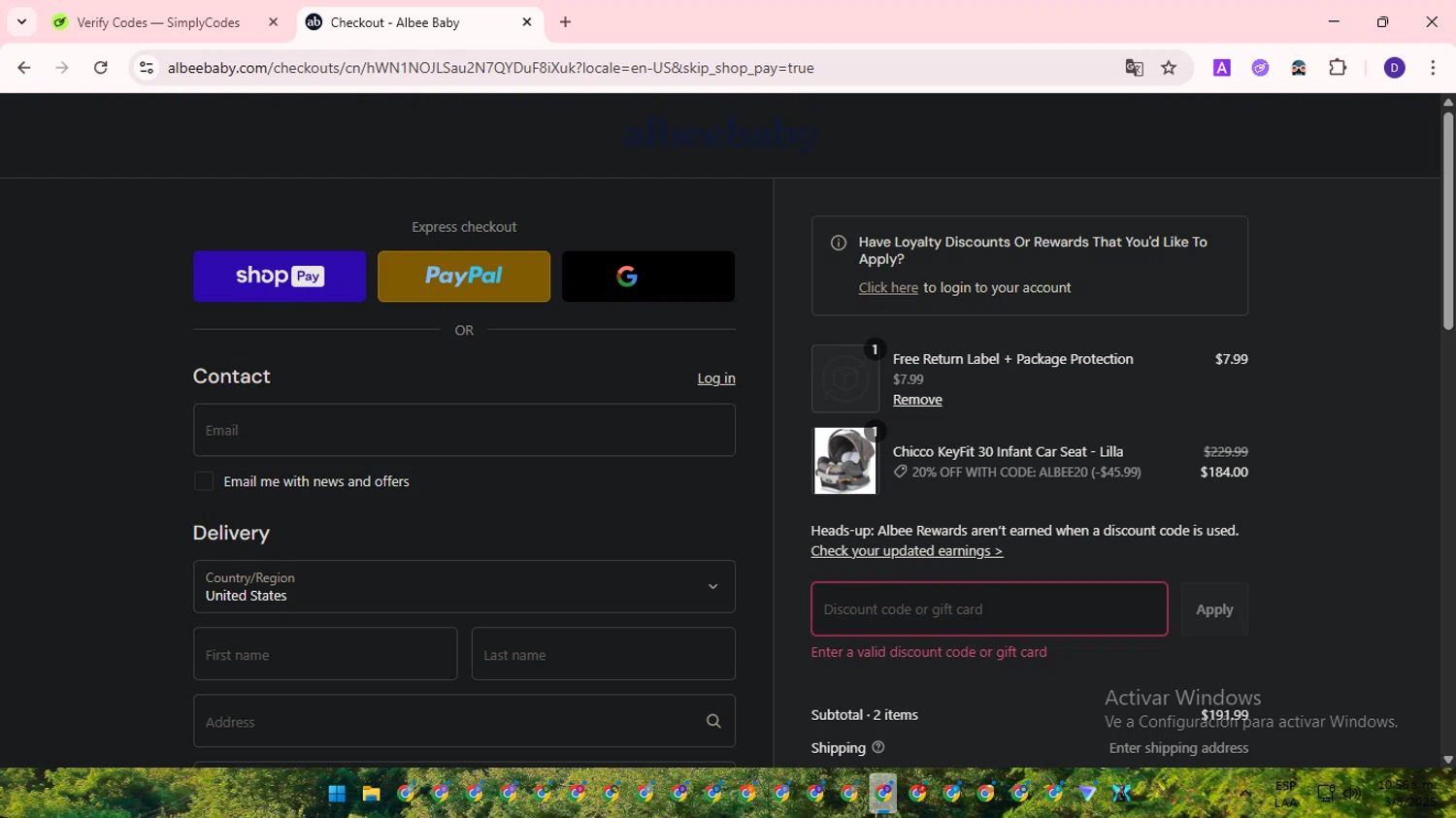Screen dimensions: 1456x818
Task: Click the discount tag icon beside ALBEE20
Action: 900,472
